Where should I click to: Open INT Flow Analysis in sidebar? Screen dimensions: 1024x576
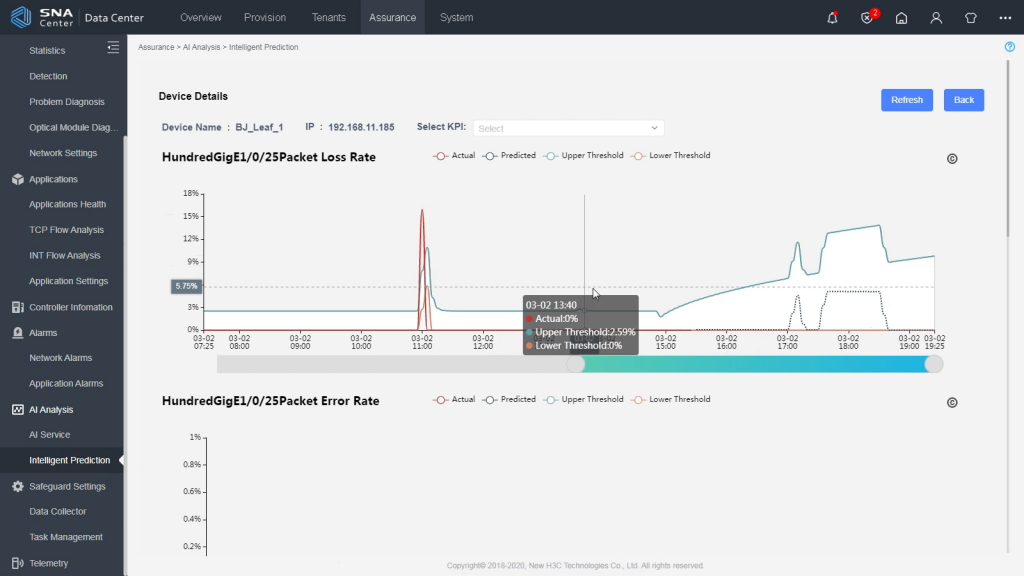63,255
